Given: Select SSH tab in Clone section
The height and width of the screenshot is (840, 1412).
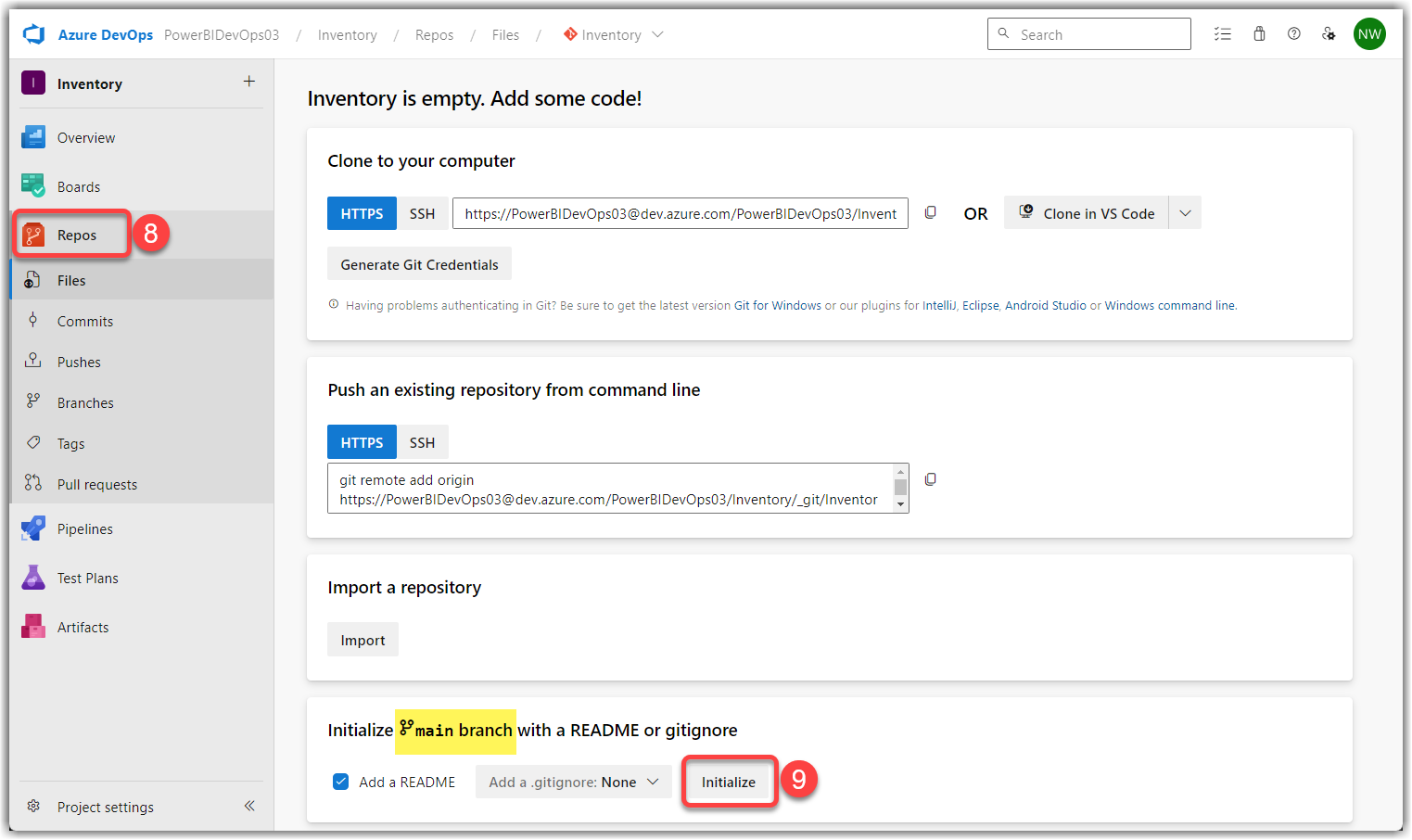Looking at the screenshot, I should pos(422,213).
